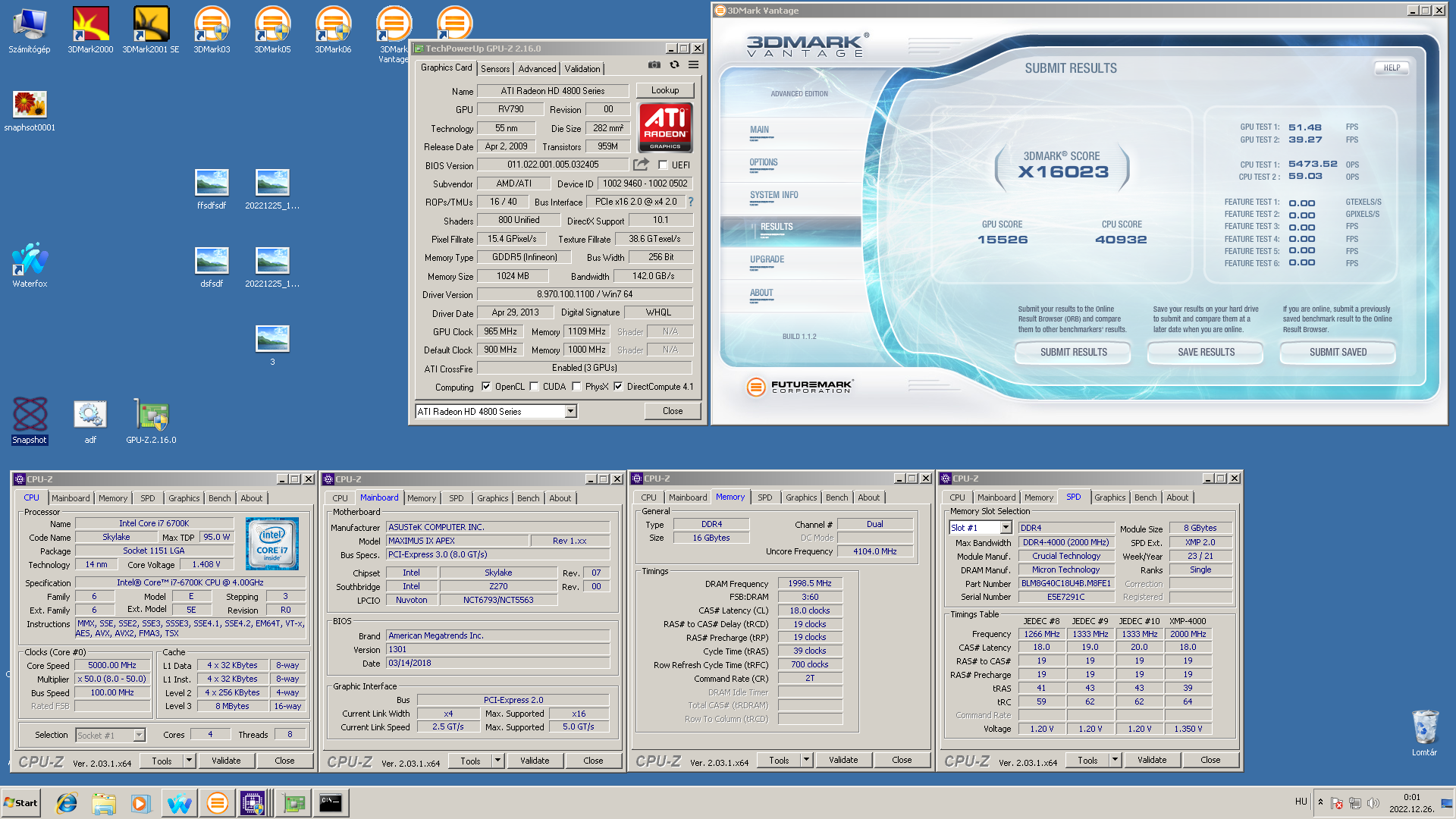
Task: Toggle the DirectCompute 4.1 checkbox
Action: pyautogui.click(x=618, y=386)
